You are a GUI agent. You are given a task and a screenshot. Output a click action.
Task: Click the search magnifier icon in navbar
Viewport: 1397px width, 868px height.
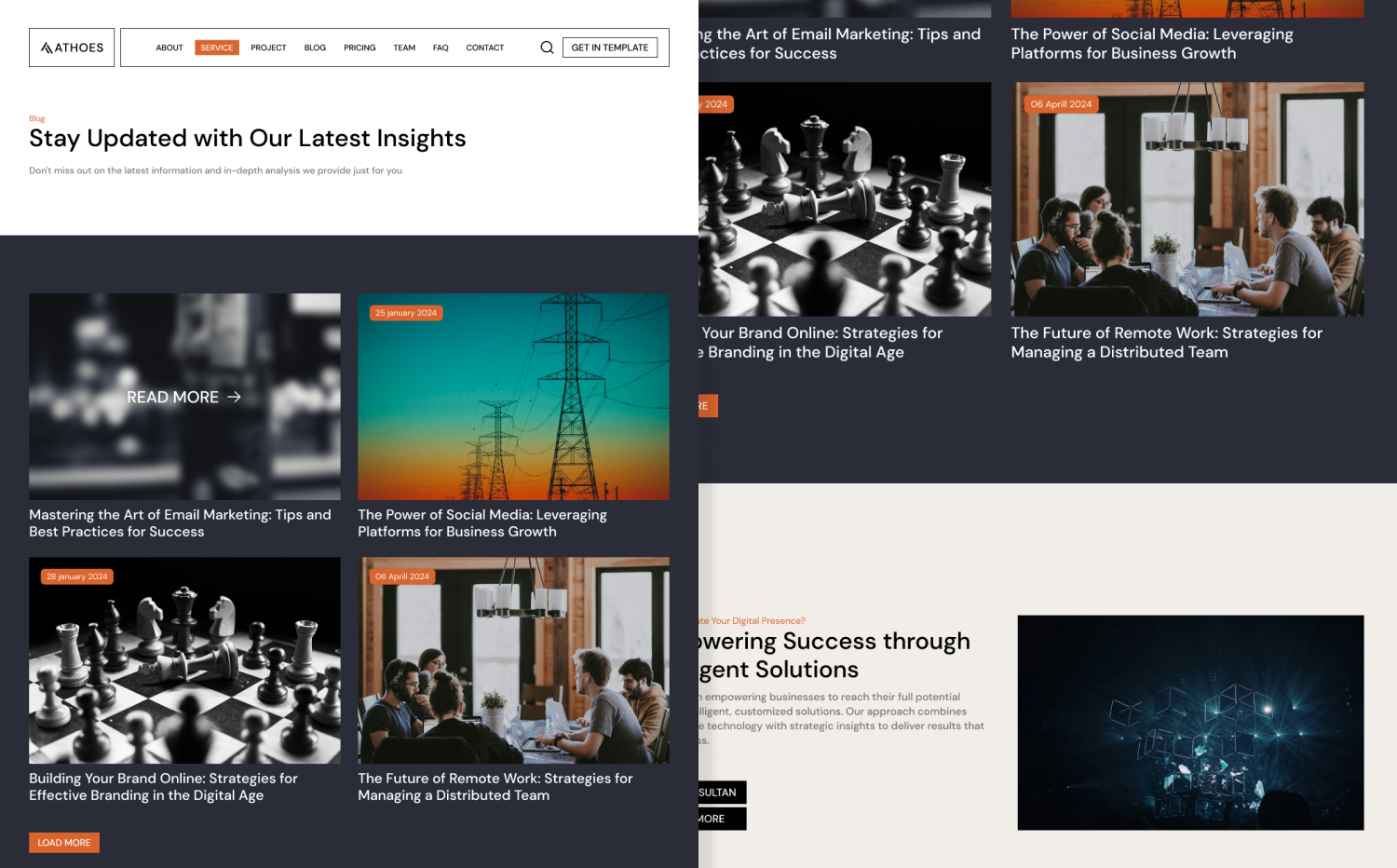(x=547, y=47)
